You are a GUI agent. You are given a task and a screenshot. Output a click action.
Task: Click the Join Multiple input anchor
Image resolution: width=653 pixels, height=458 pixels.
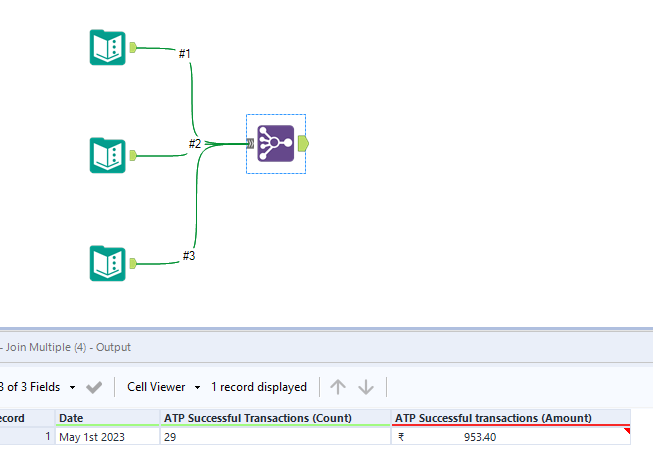pos(250,144)
